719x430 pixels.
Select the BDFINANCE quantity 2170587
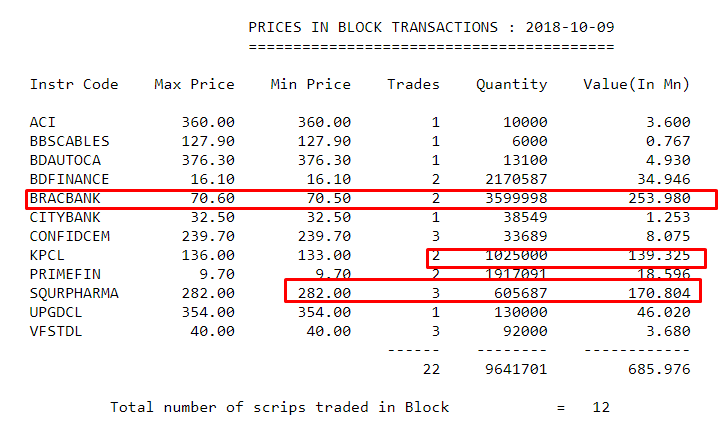pos(516,179)
